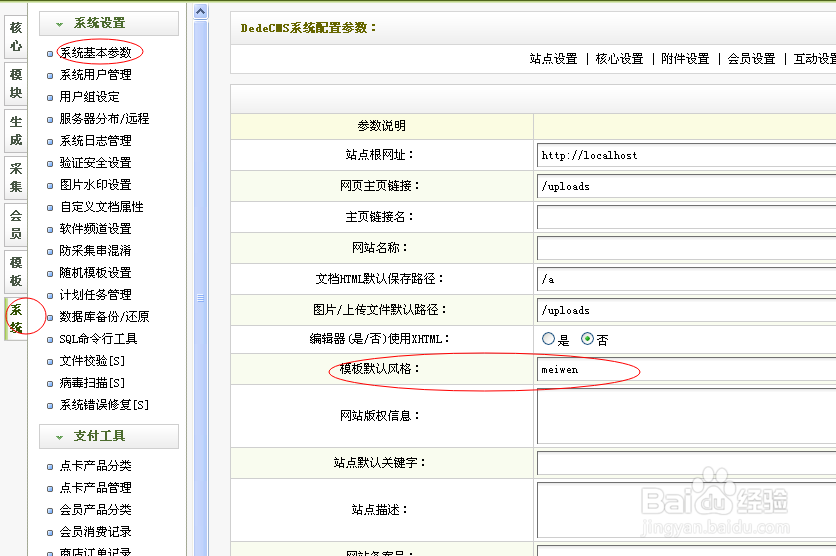Open 会员产品分类 link
The height and width of the screenshot is (556, 836).
[x=95, y=510]
